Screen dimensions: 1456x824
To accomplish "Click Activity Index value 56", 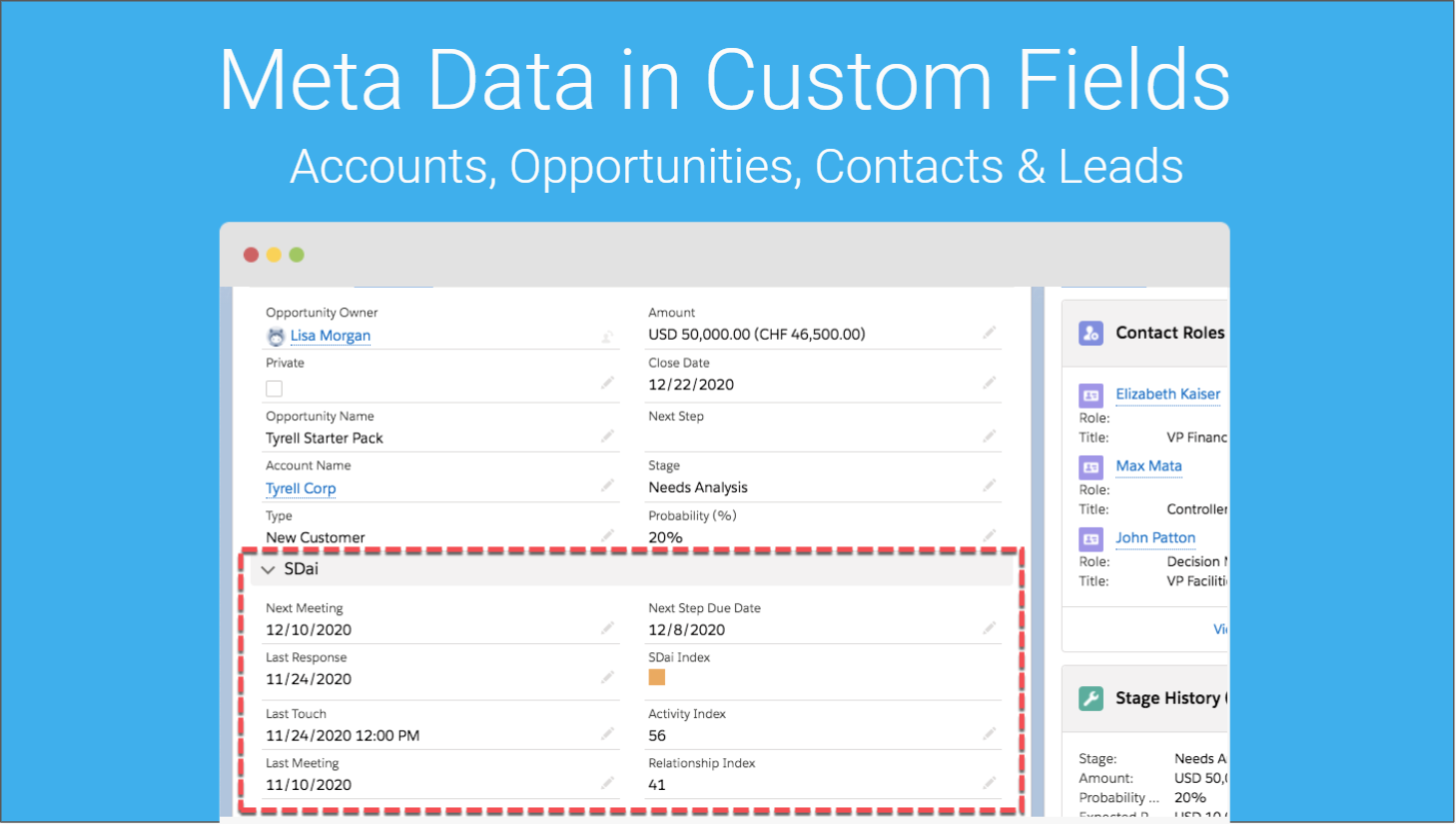I will [x=657, y=736].
